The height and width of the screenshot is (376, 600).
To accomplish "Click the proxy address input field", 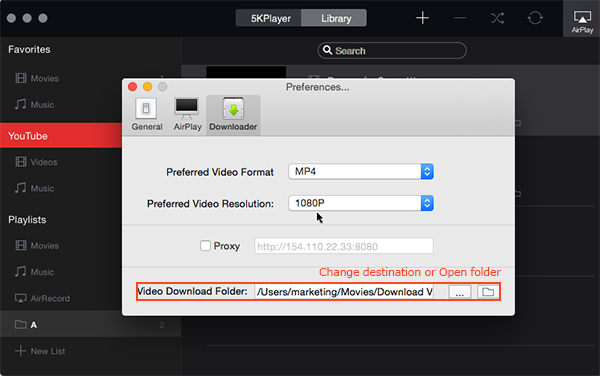I will (344, 246).
